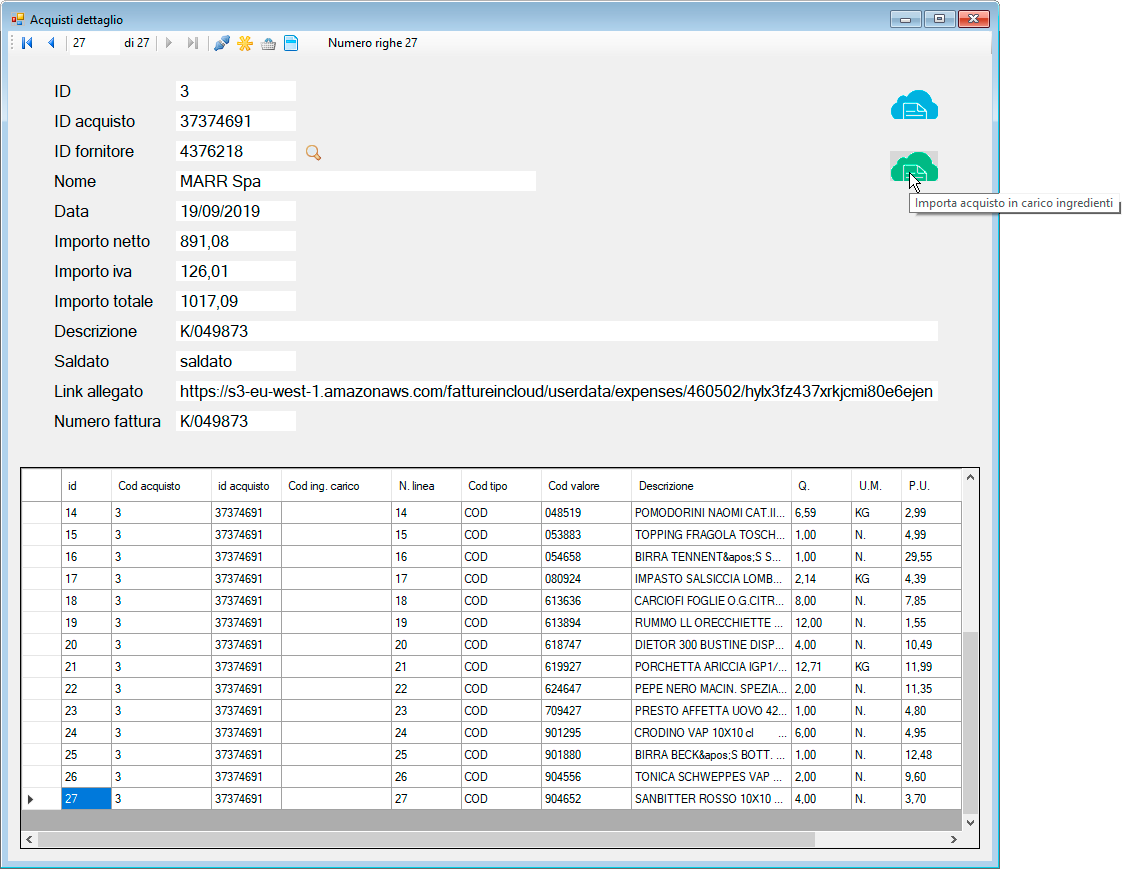Image resolution: width=1122 pixels, height=869 pixels.
Task: Click the shopping basket toolbar icon
Action: click(268, 44)
